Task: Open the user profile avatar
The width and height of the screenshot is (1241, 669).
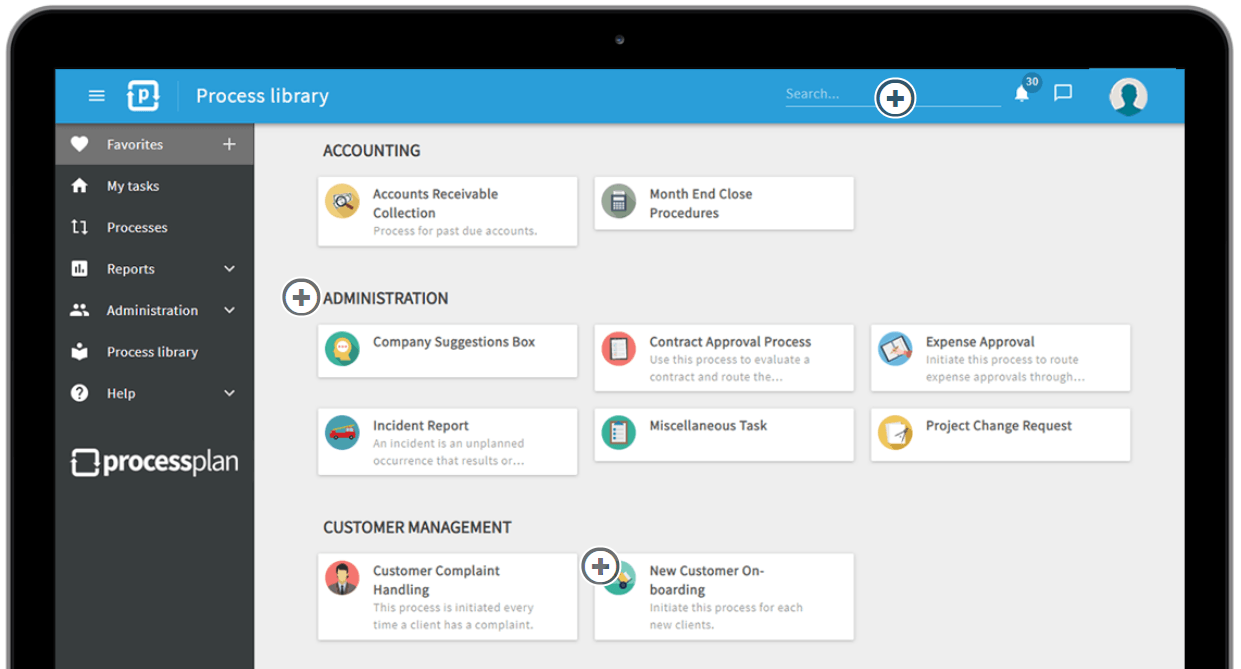Action: point(1128,96)
